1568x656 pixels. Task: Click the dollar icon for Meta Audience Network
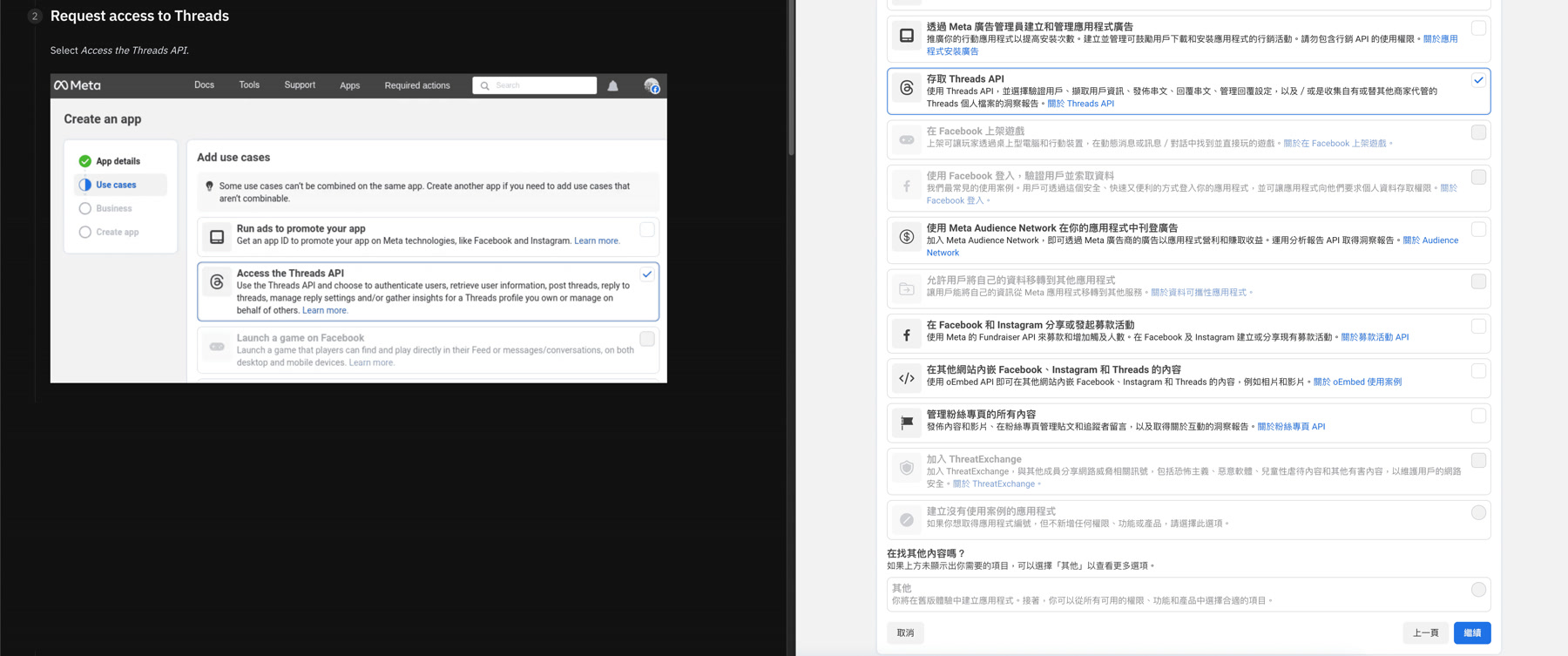(x=907, y=237)
